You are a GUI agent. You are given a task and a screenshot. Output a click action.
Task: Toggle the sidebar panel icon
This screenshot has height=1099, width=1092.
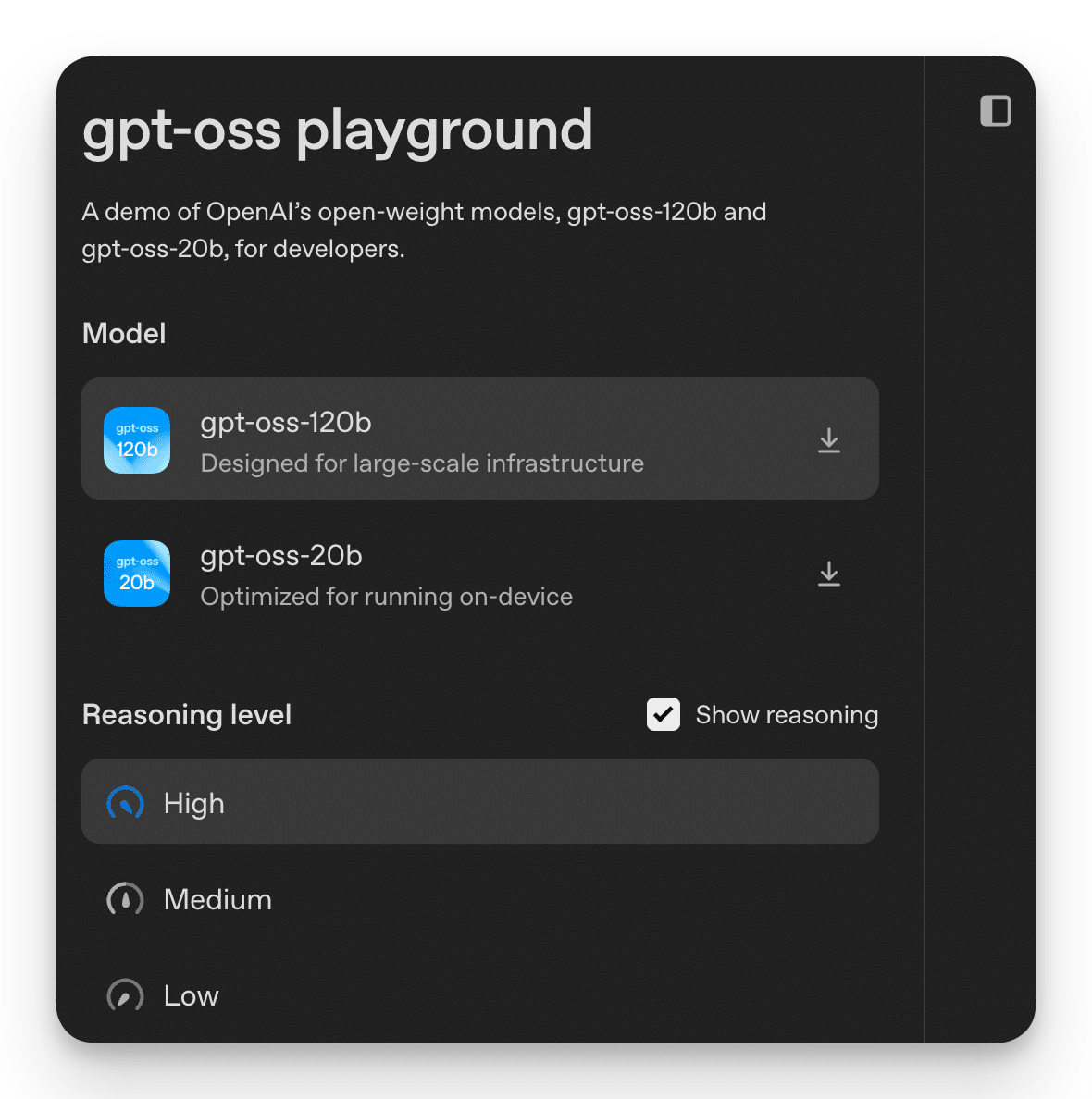coord(995,111)
